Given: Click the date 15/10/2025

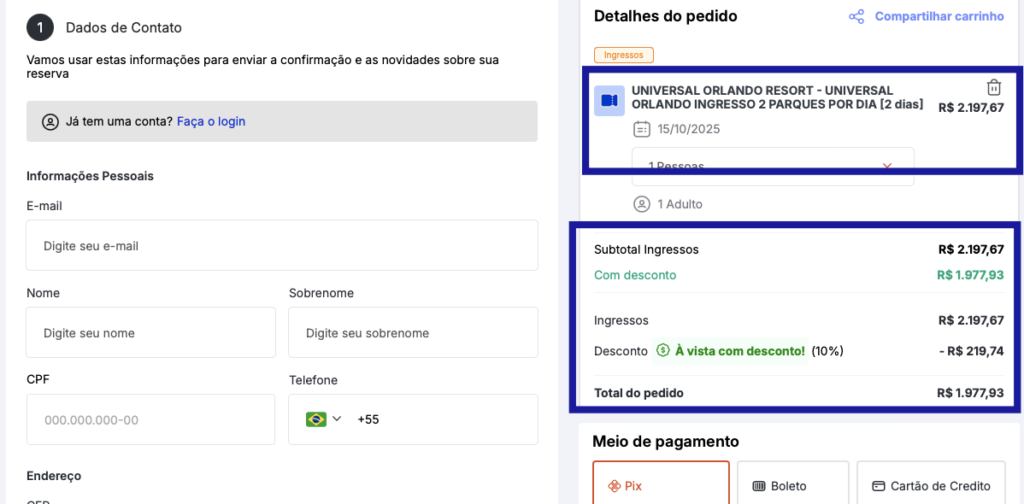Looking at the screenshot, I should [x=689, y=129].
